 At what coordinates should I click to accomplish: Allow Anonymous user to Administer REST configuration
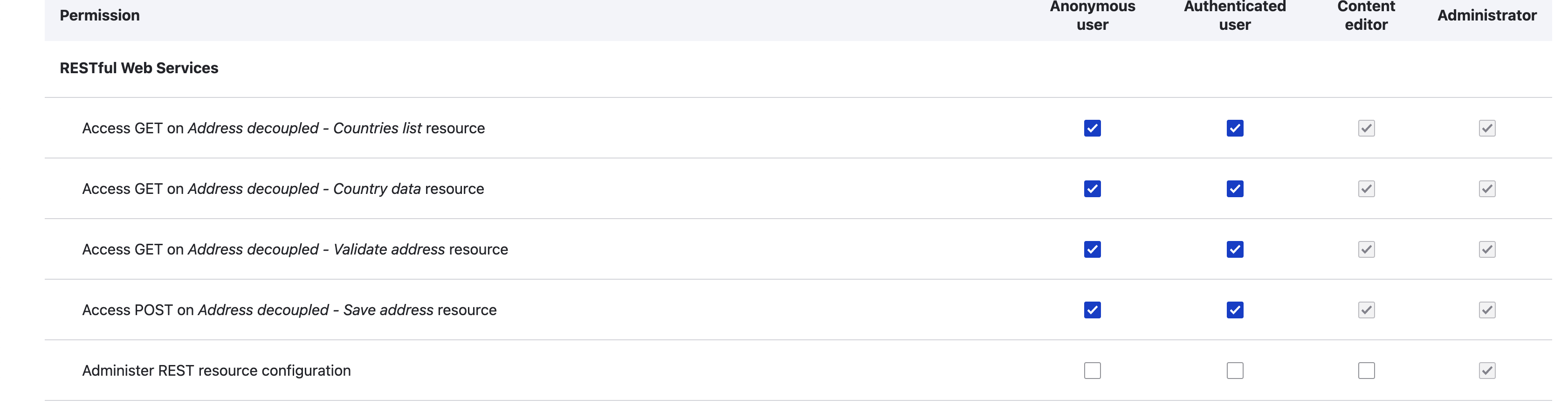coord(1092,371)
